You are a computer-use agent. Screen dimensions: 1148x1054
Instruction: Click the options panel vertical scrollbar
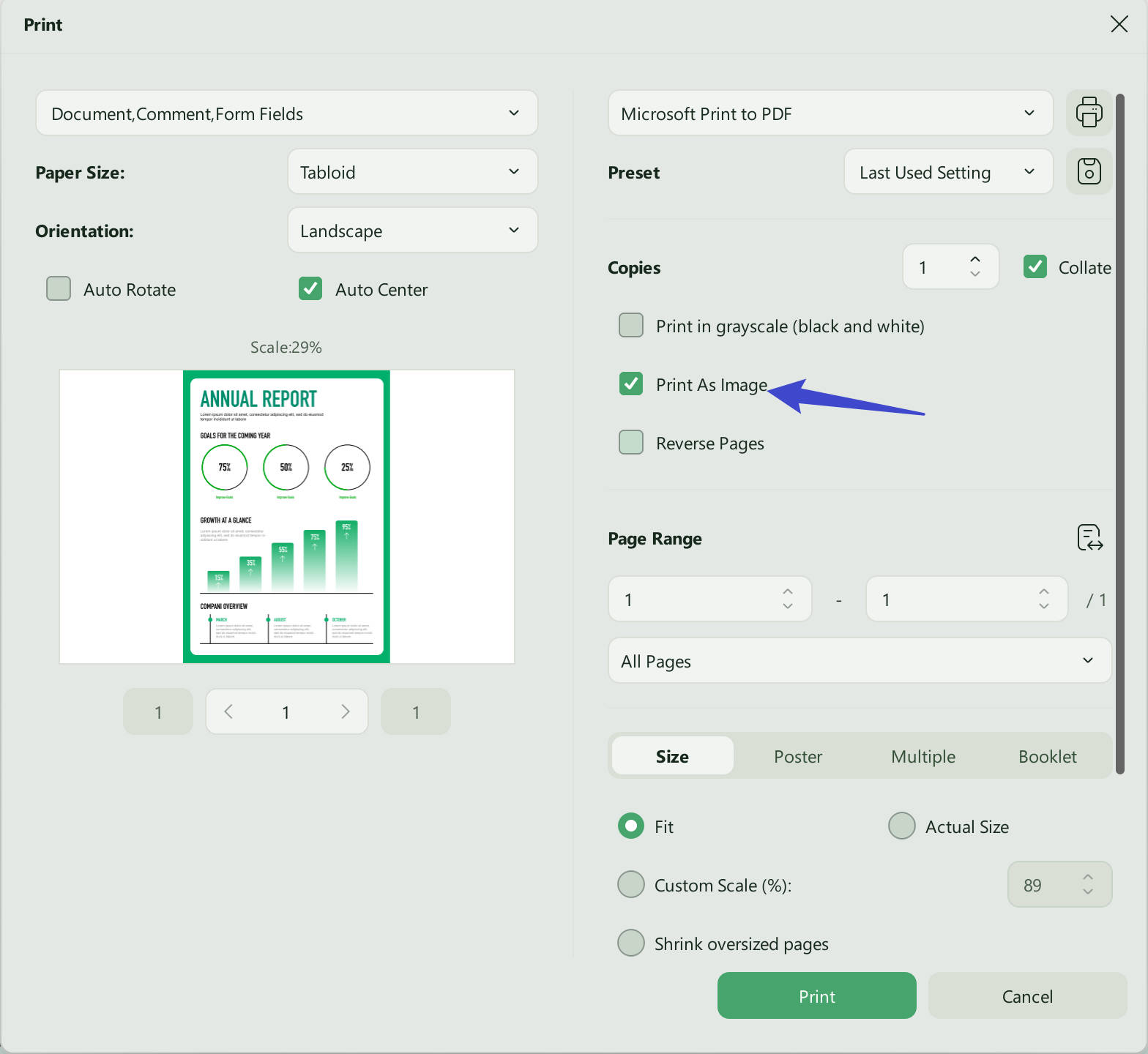[1119, 433]
